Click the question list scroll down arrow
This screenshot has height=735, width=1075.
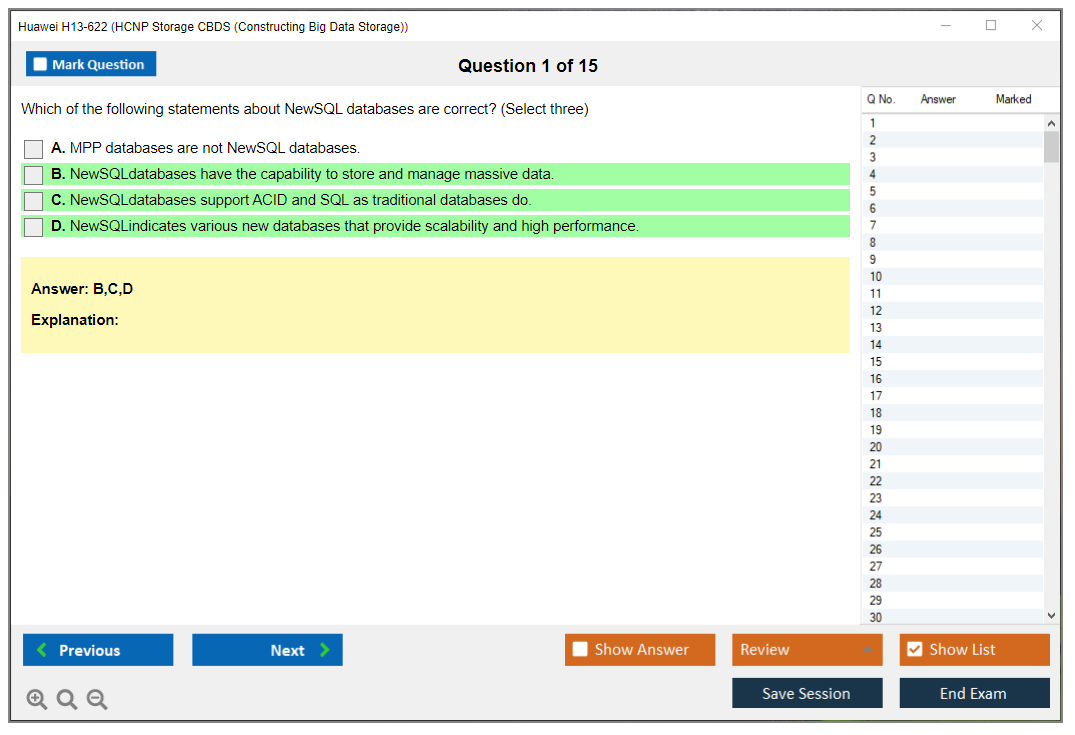click(1051, 617)
